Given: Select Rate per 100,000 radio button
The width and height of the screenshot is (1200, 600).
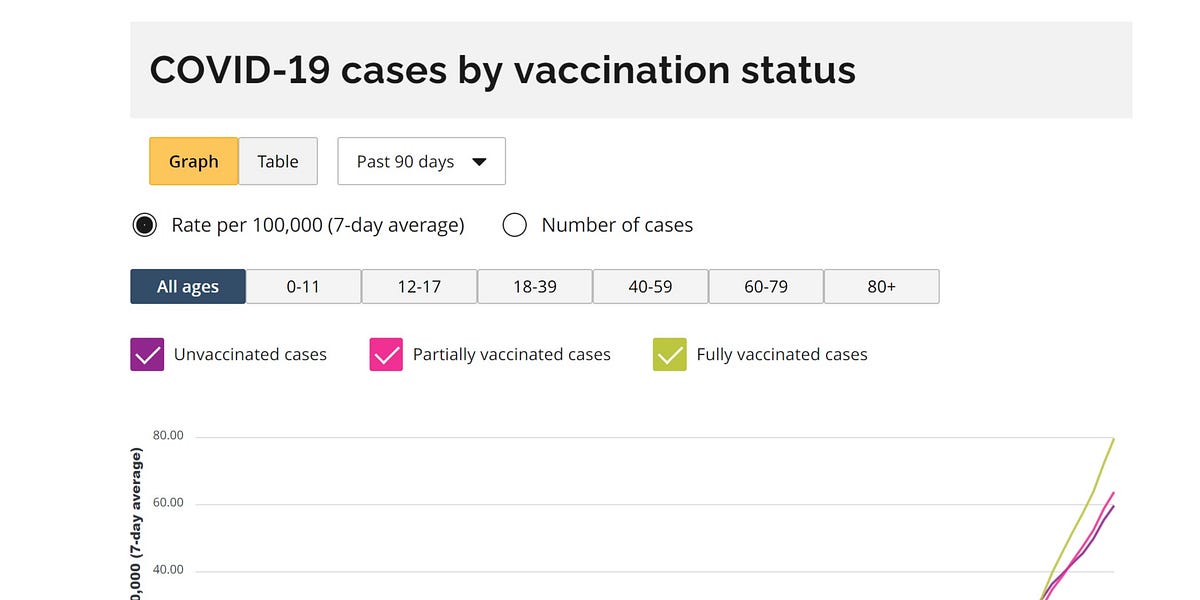Looking at the screenshot, I should tap(145, 225).
